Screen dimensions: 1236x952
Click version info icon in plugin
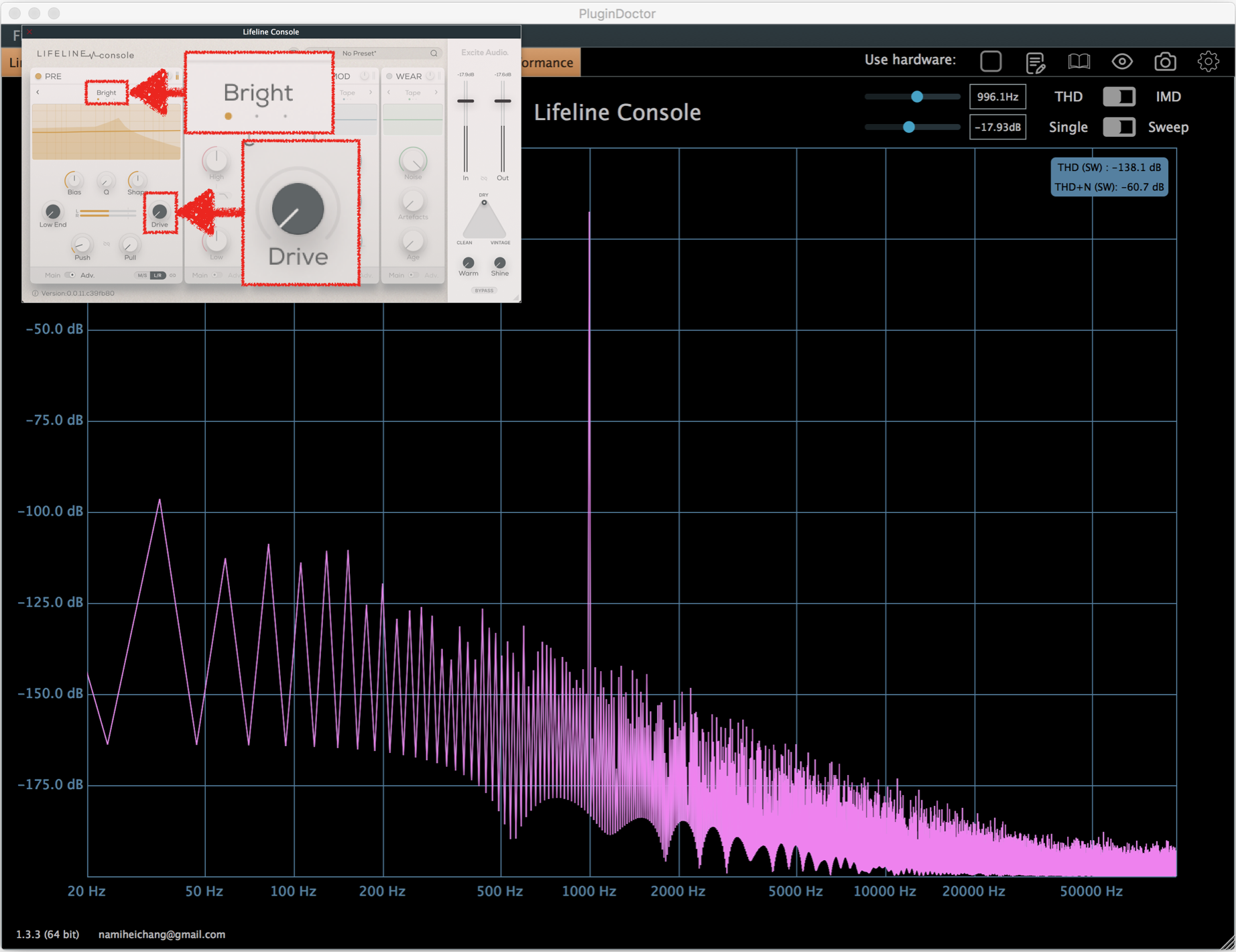(35, 294)
